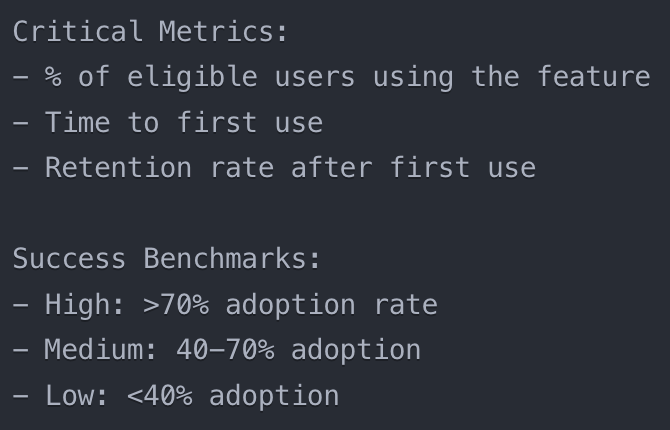The image size is (670, 430).
Task: Click 'adoption' in the Low line
Action: point(274,396)
